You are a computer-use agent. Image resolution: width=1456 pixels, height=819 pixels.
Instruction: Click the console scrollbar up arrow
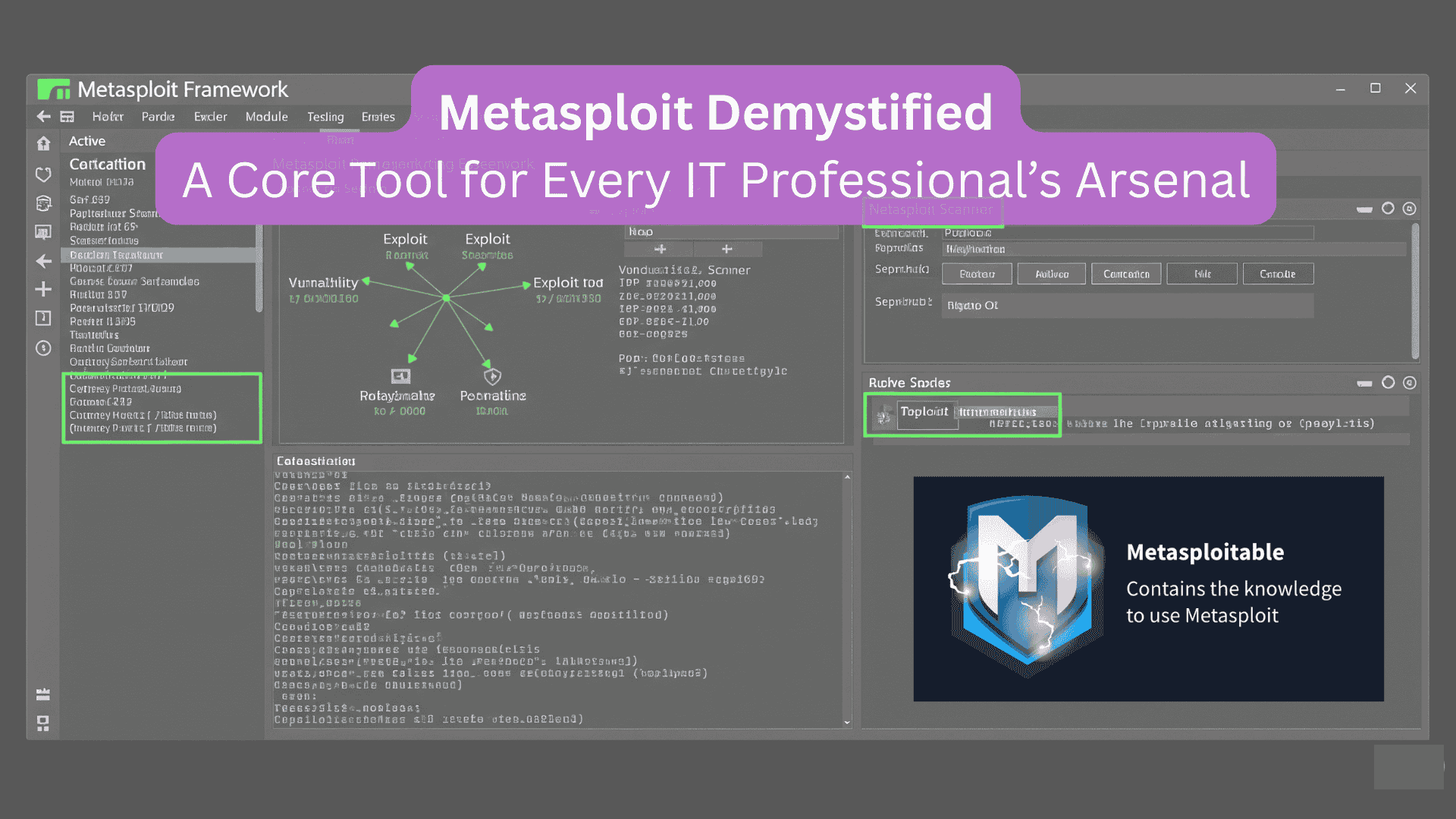click(847, 477)
